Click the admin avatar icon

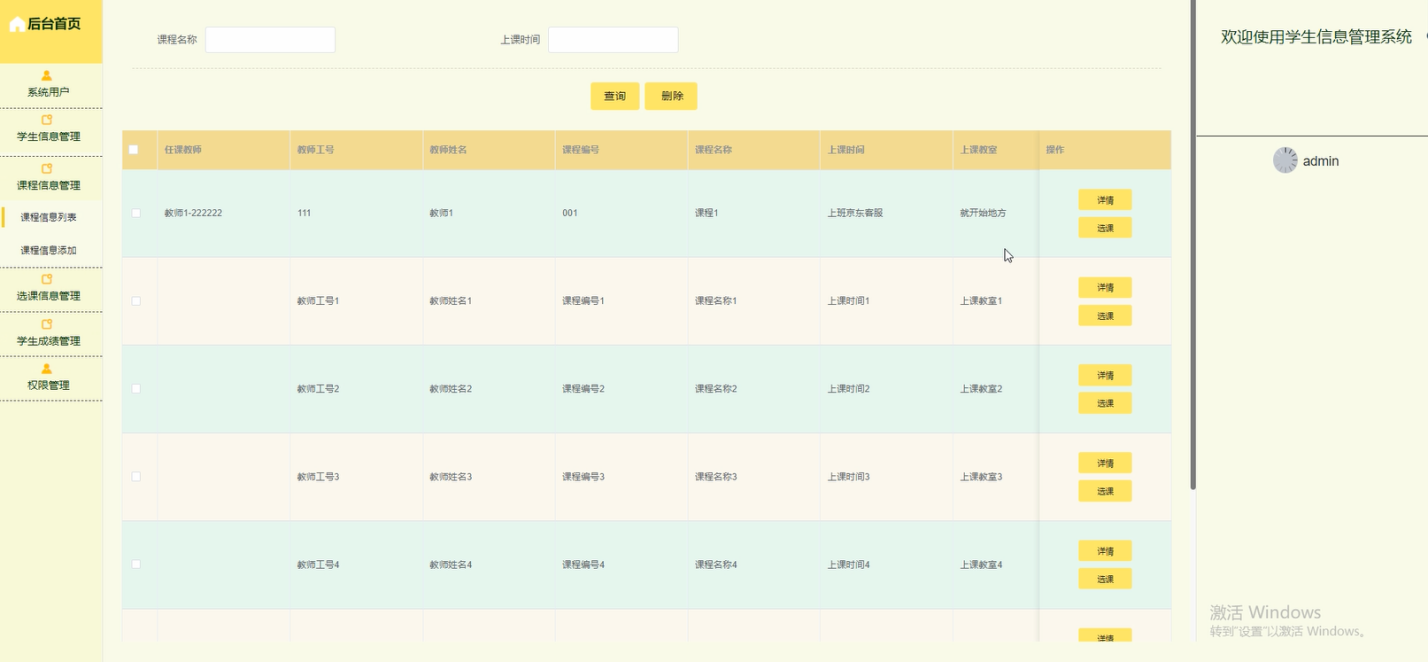[1285, 160]
